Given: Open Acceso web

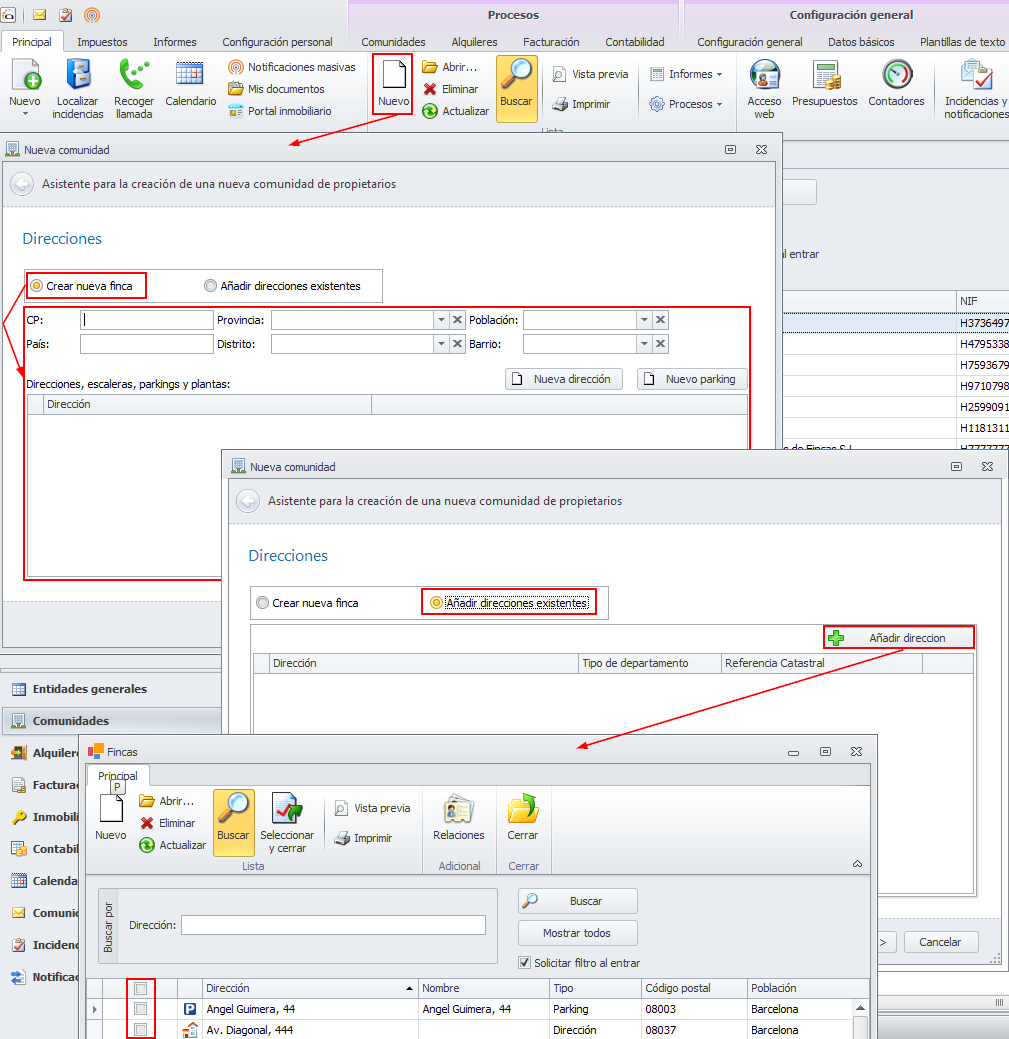Looking at the screenshot, I should pos(764,89).
